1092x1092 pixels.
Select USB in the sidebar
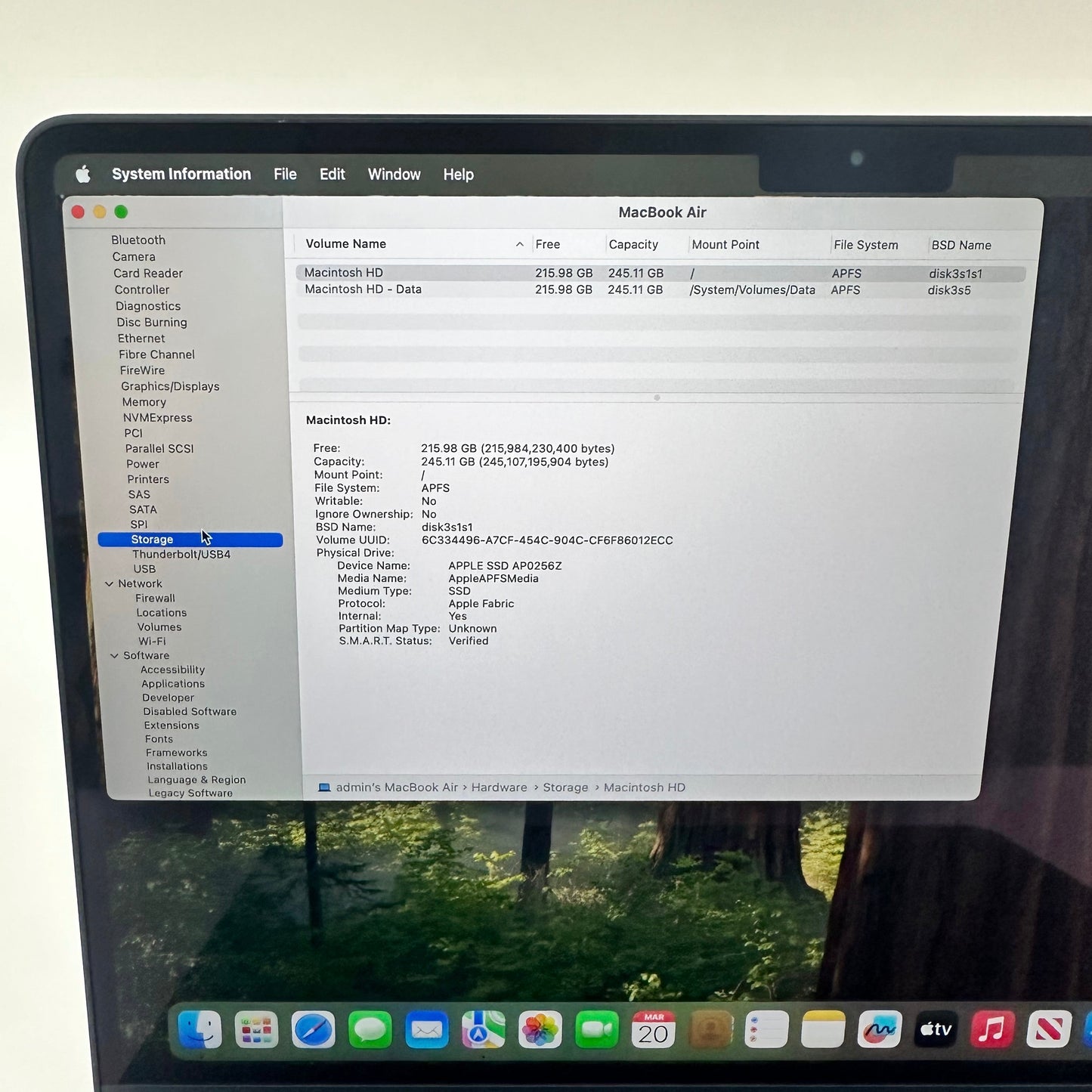point(144,569)
